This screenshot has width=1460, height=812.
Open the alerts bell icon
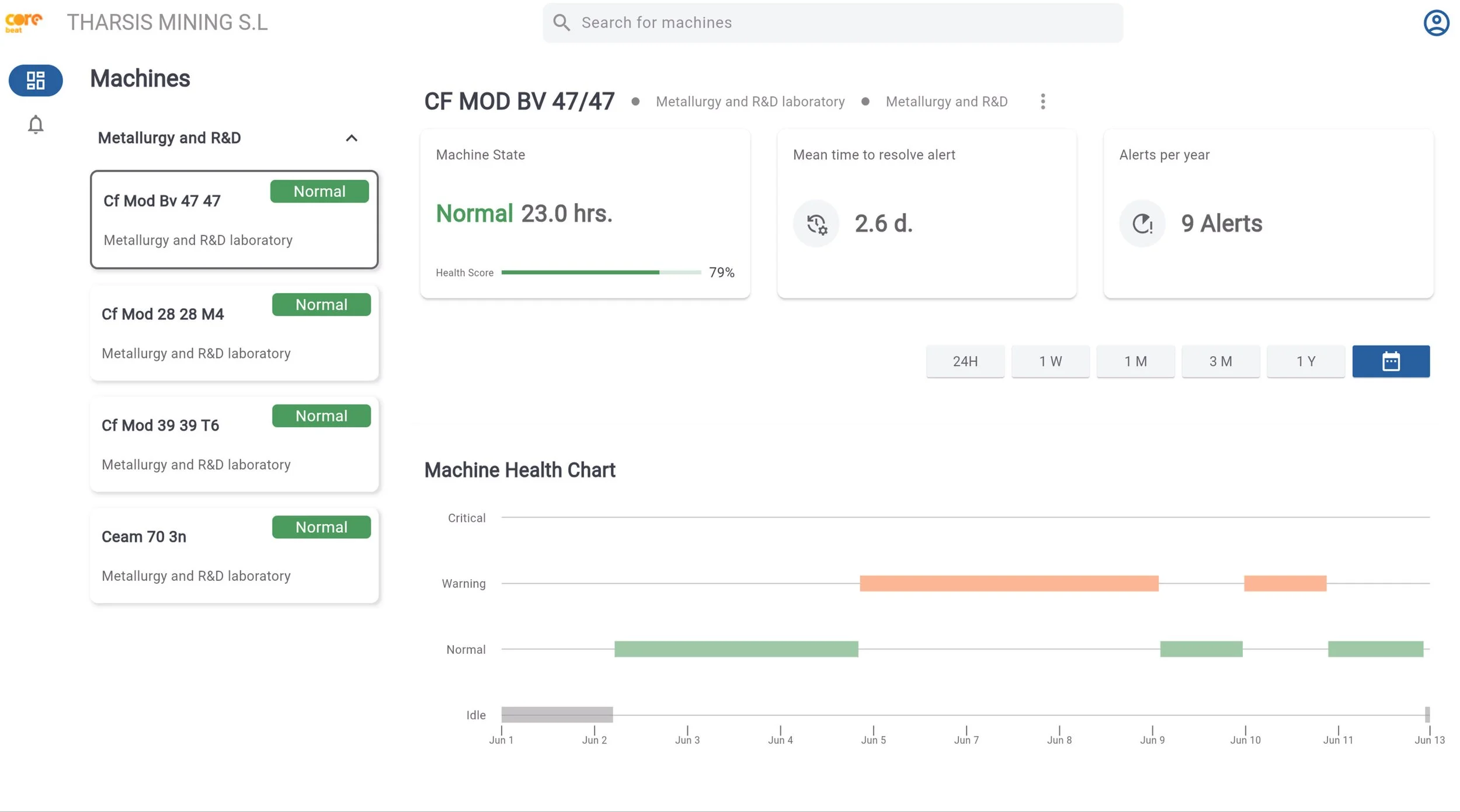pos(36,124)
